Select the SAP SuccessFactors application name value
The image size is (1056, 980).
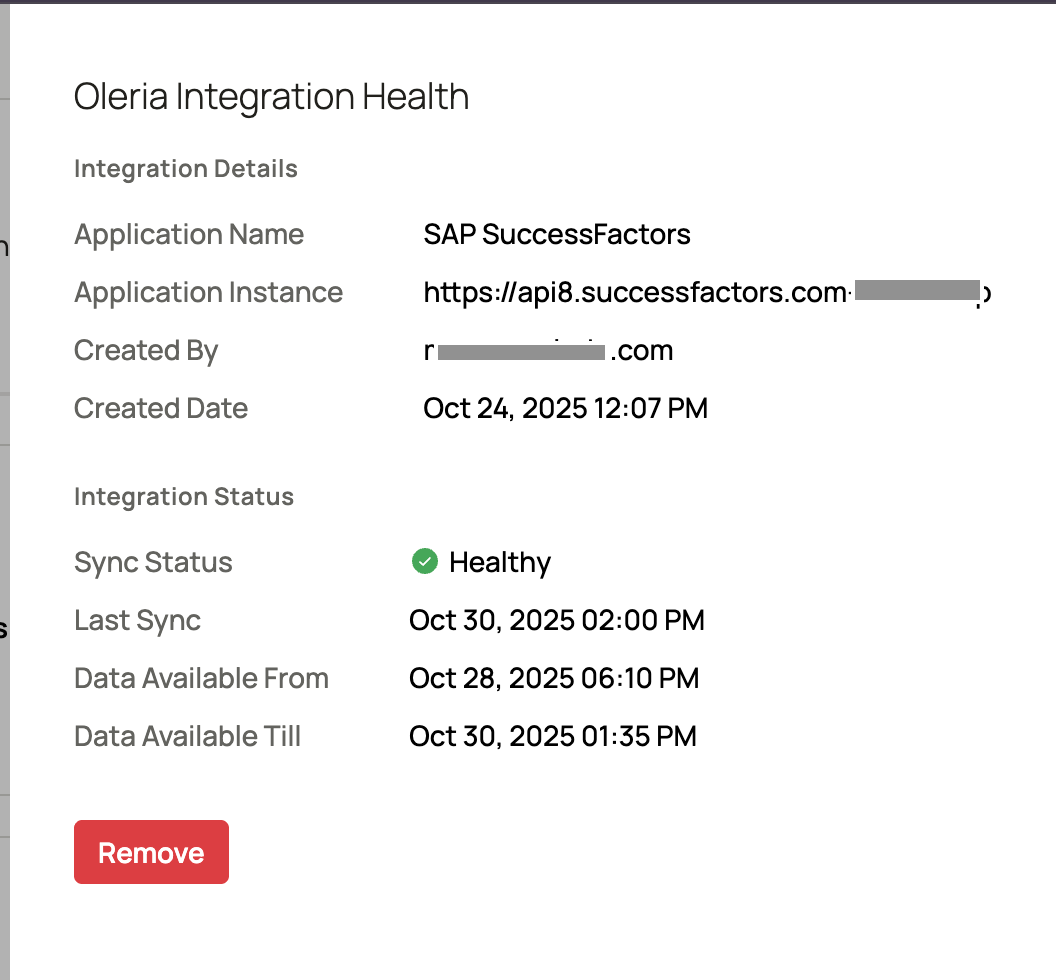[x=557, y=235]
